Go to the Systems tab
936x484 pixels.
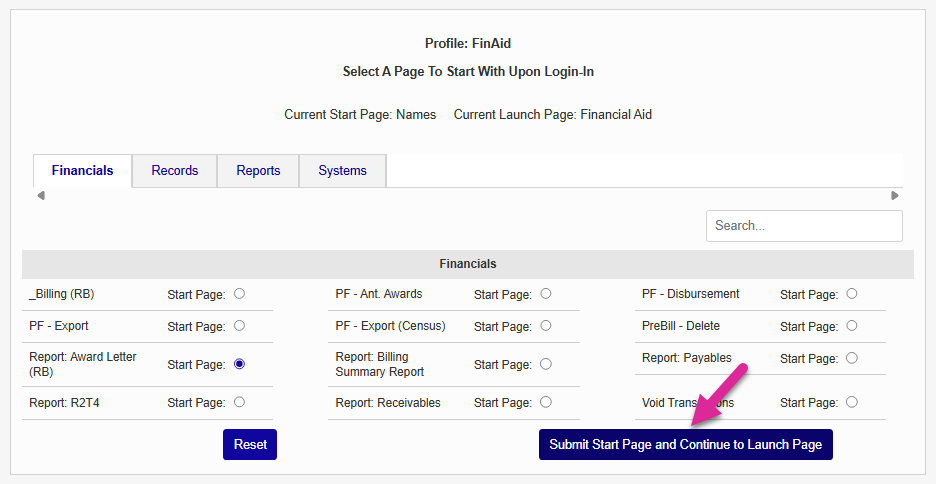pos(342,171)
